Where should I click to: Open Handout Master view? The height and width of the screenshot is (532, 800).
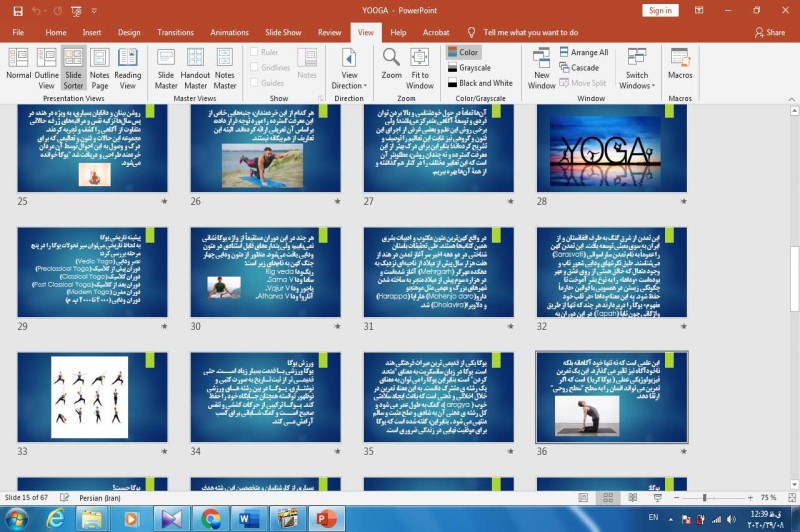195,65
